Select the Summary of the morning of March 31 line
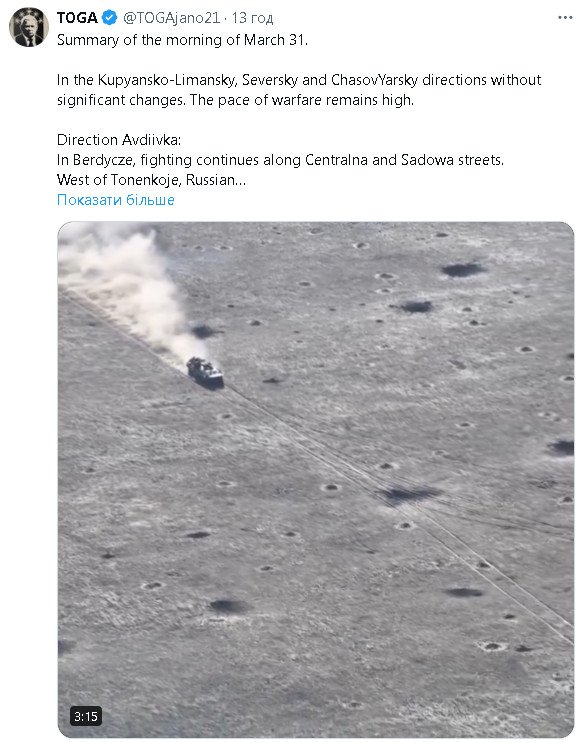 182,40
